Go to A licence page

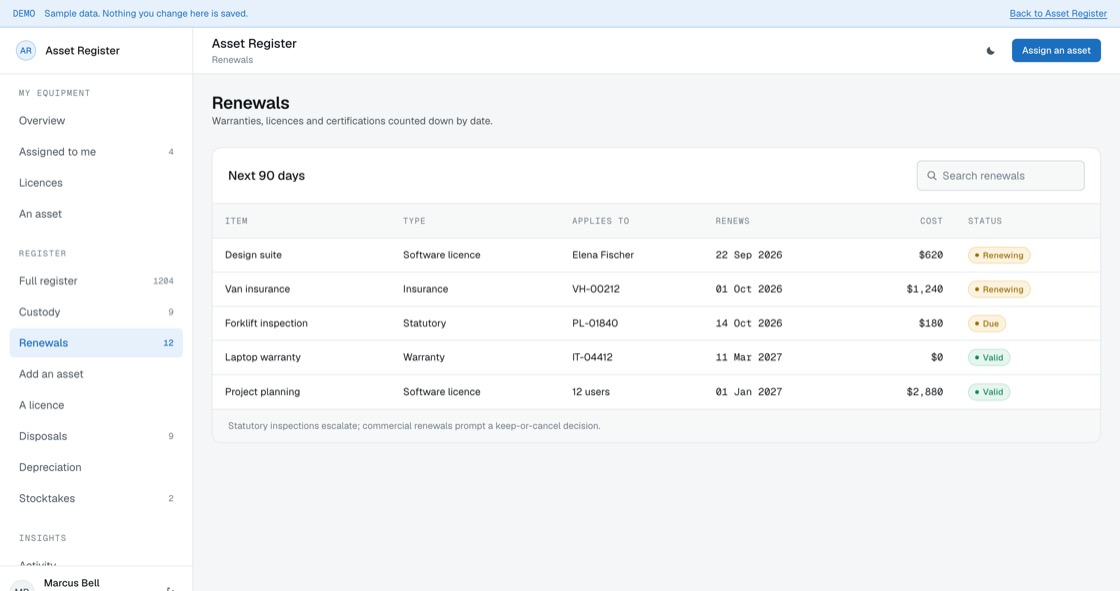(96, 405)
